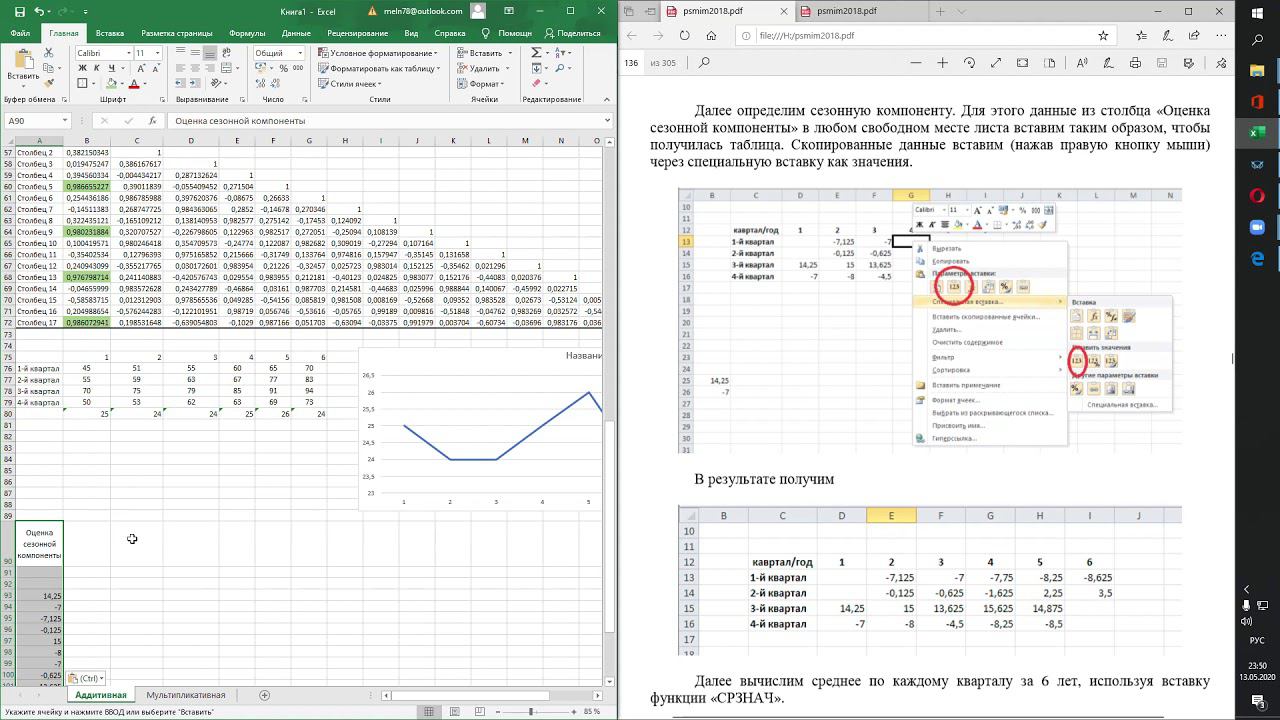Adjust the Excel zoom slider

click(531, 711)
